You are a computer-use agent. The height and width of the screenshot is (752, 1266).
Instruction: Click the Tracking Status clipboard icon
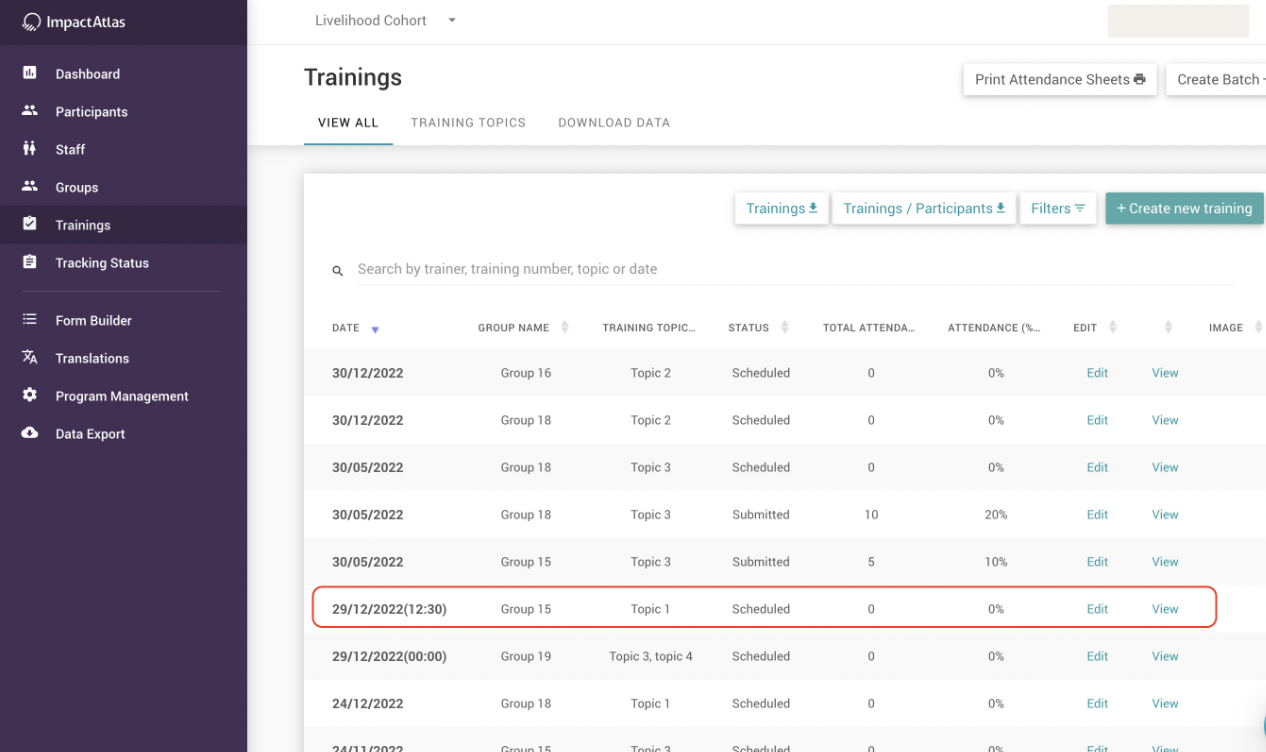(x=30, y=262)
